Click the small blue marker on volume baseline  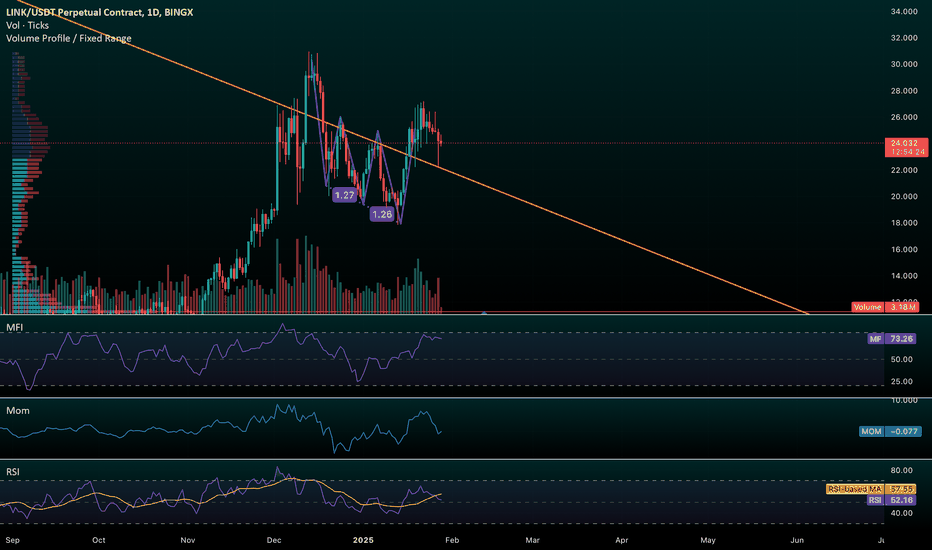tap(484, 312)
